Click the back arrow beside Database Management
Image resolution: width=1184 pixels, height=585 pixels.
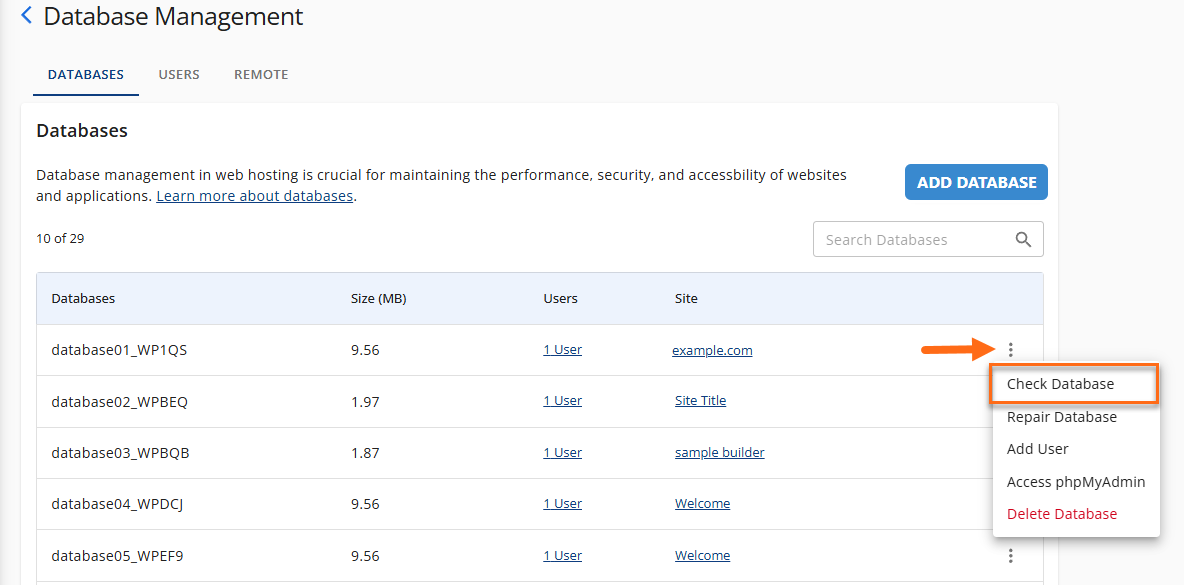coord(26,16)
